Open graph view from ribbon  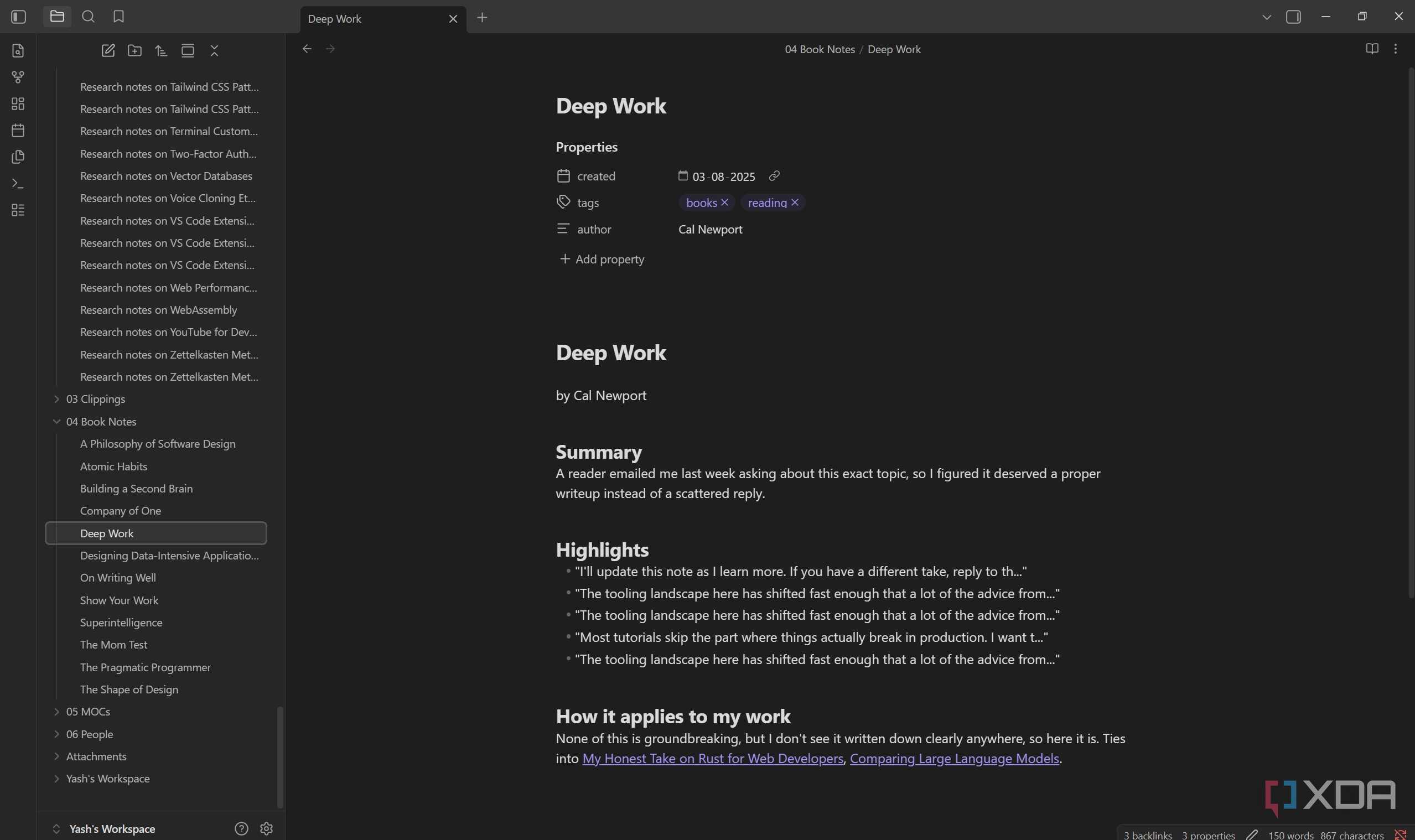click(18, 77)
